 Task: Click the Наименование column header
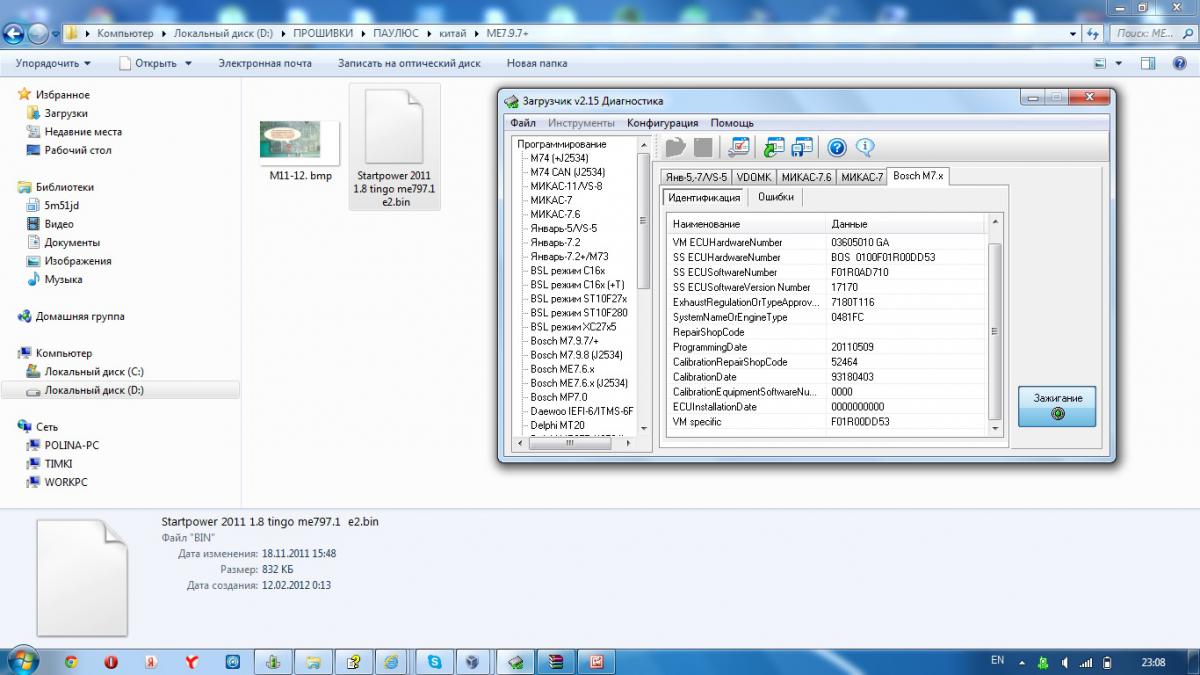[747, 224]
